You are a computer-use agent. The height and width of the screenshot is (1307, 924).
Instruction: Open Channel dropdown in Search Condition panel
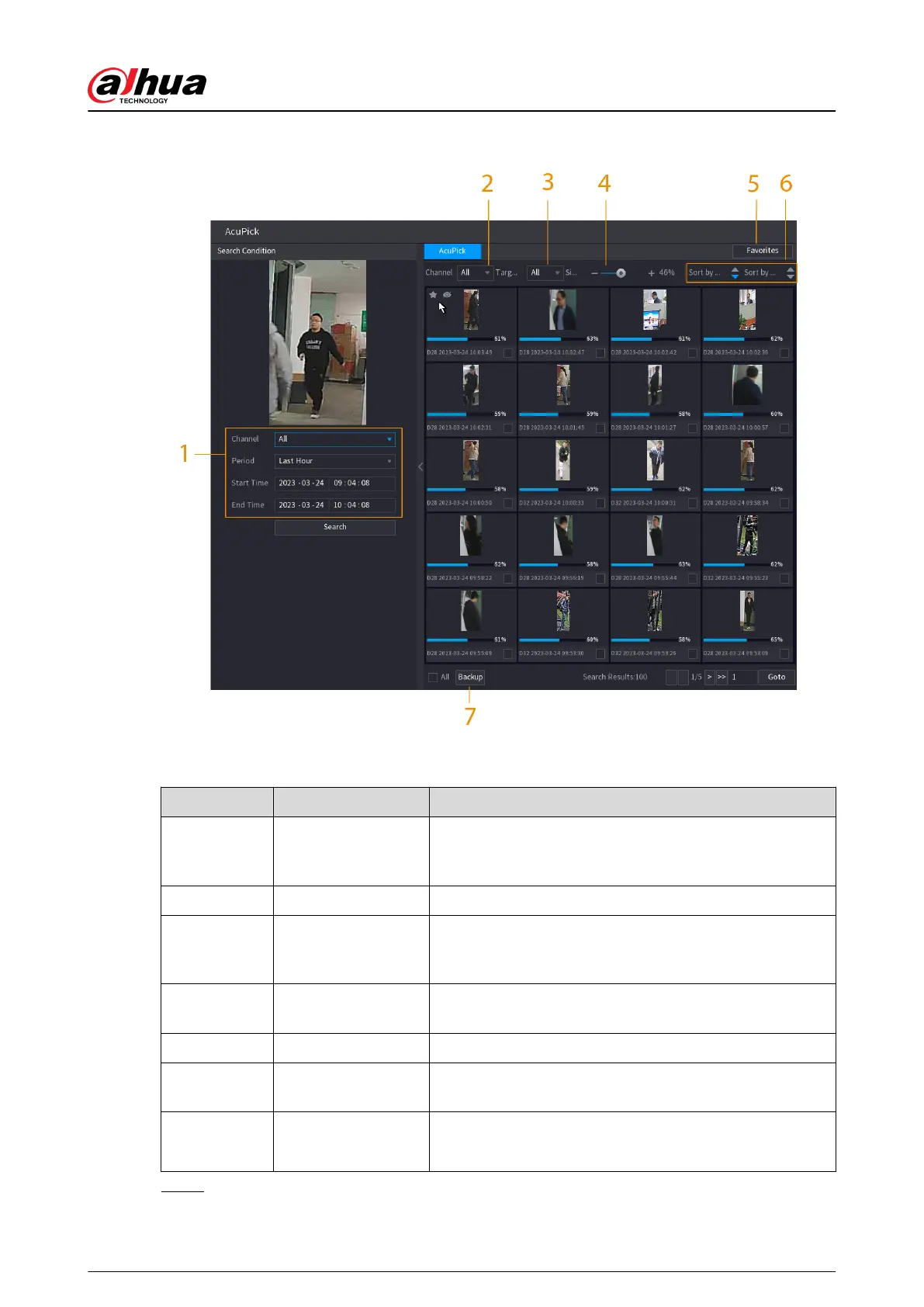[x=335, y=439]
